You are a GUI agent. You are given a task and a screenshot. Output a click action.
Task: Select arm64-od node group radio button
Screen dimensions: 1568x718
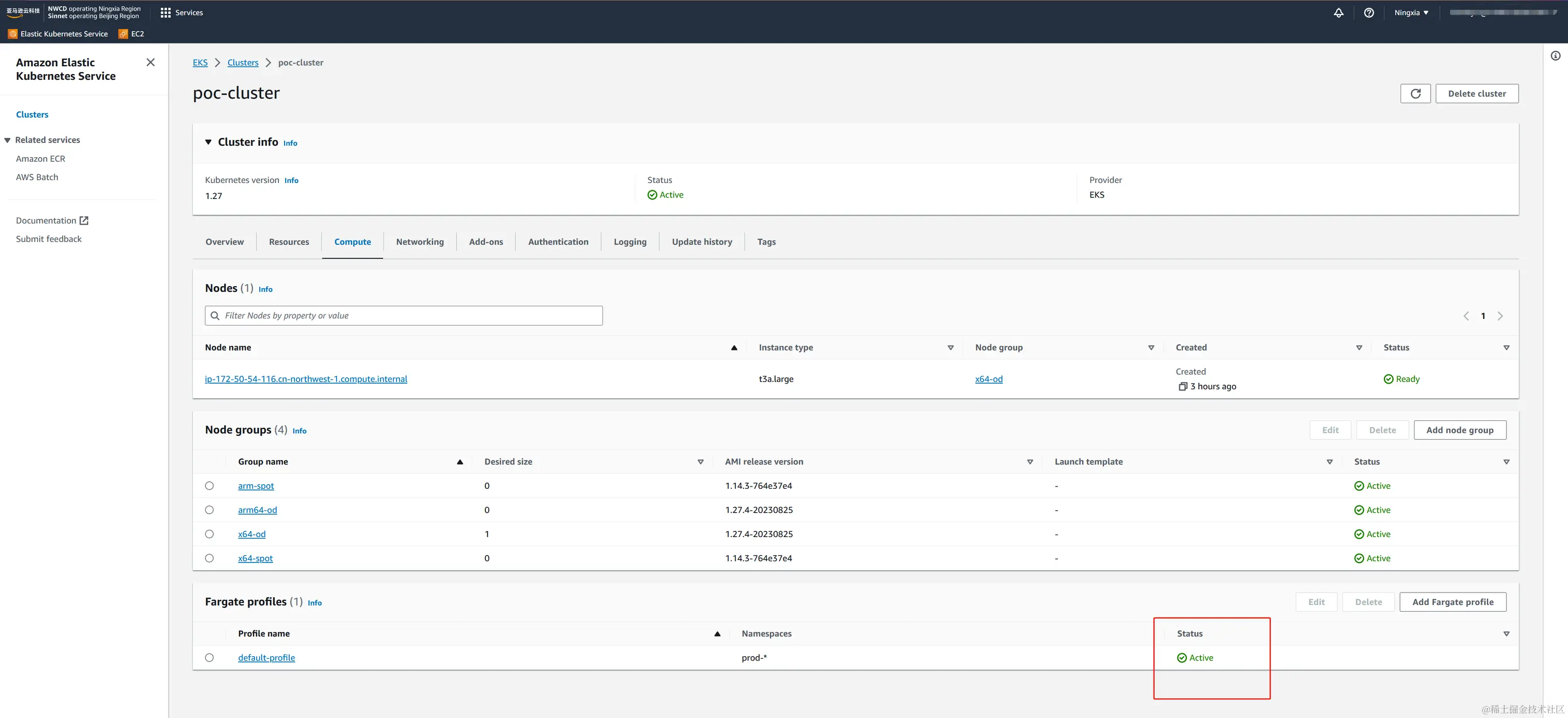coord(209,510)
